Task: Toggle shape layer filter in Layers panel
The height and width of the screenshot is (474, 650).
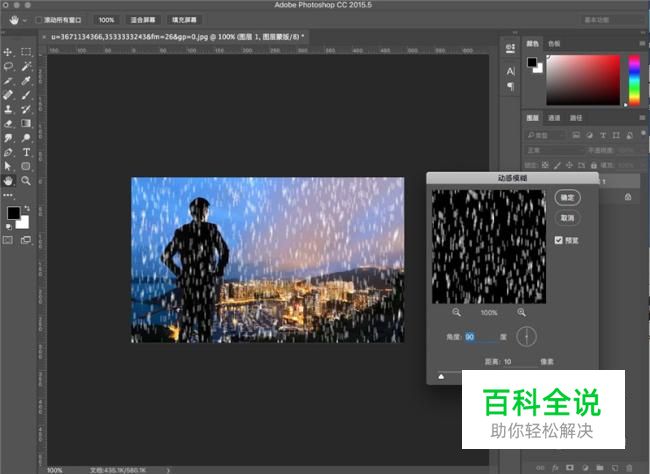Action: click(616, 135)
